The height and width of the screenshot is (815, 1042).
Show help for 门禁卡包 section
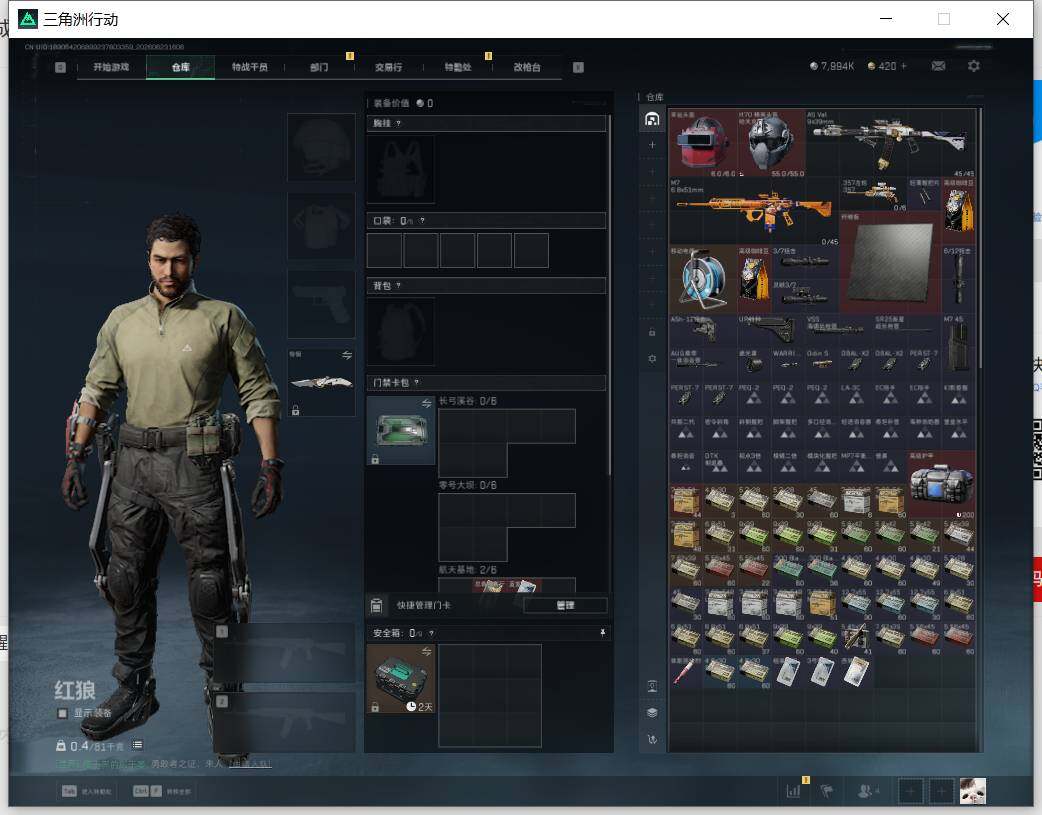417,382
